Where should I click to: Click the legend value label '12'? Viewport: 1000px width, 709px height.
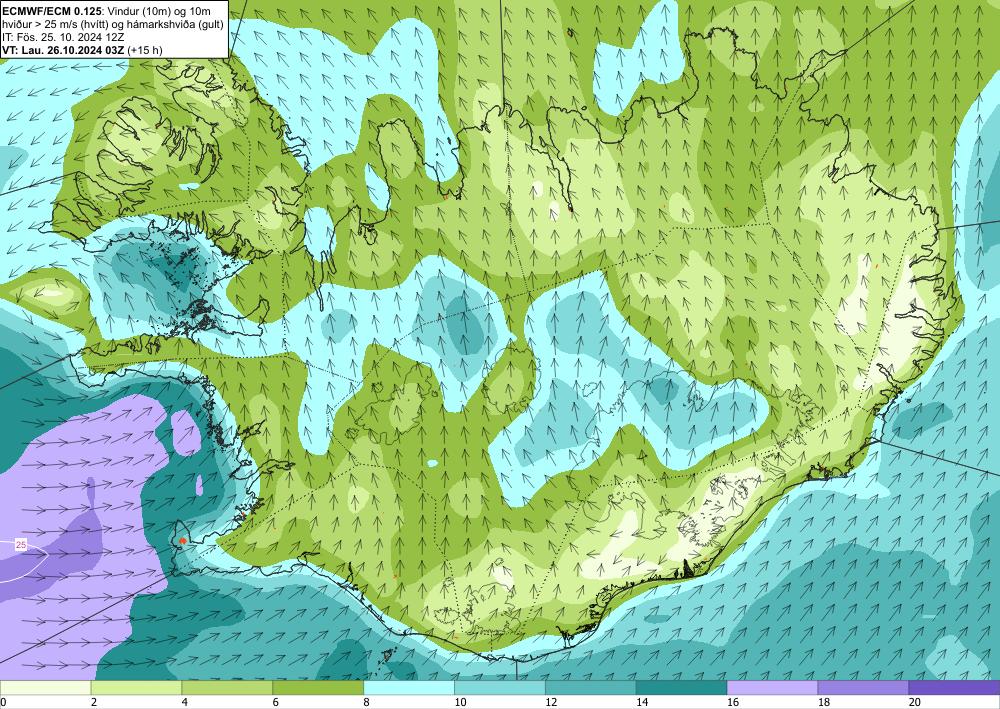[x=551, y=702]
